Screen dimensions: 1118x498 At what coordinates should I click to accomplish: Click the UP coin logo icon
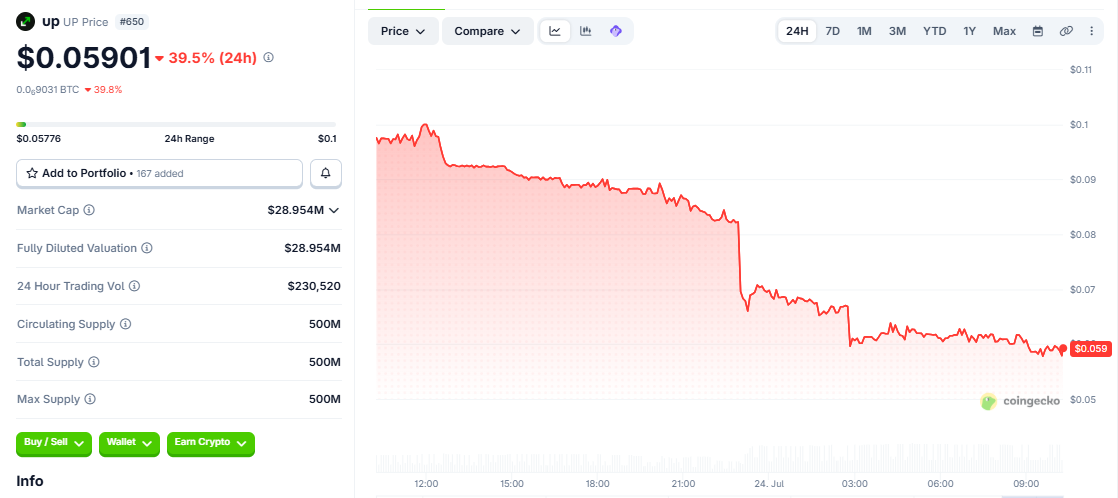[x=26, y=21]
